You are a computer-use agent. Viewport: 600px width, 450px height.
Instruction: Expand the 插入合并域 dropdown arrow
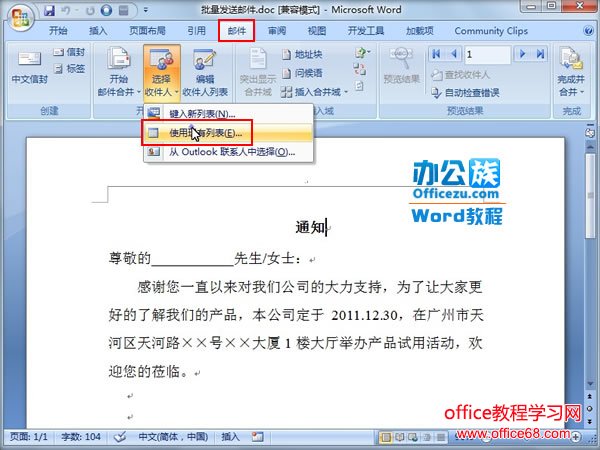click(346, 92)
